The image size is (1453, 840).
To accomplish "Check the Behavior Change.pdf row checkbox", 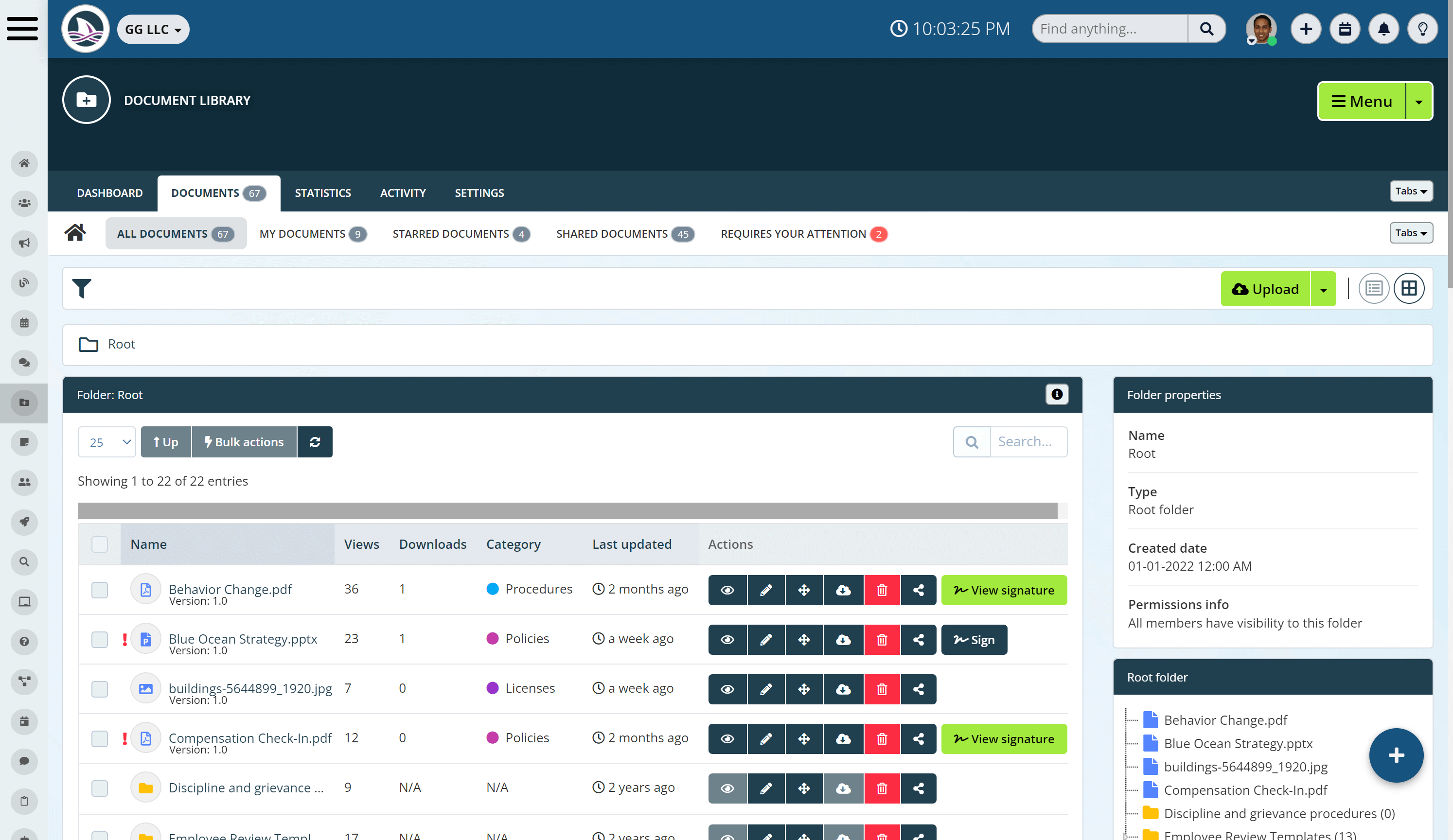I will (100, 590).
